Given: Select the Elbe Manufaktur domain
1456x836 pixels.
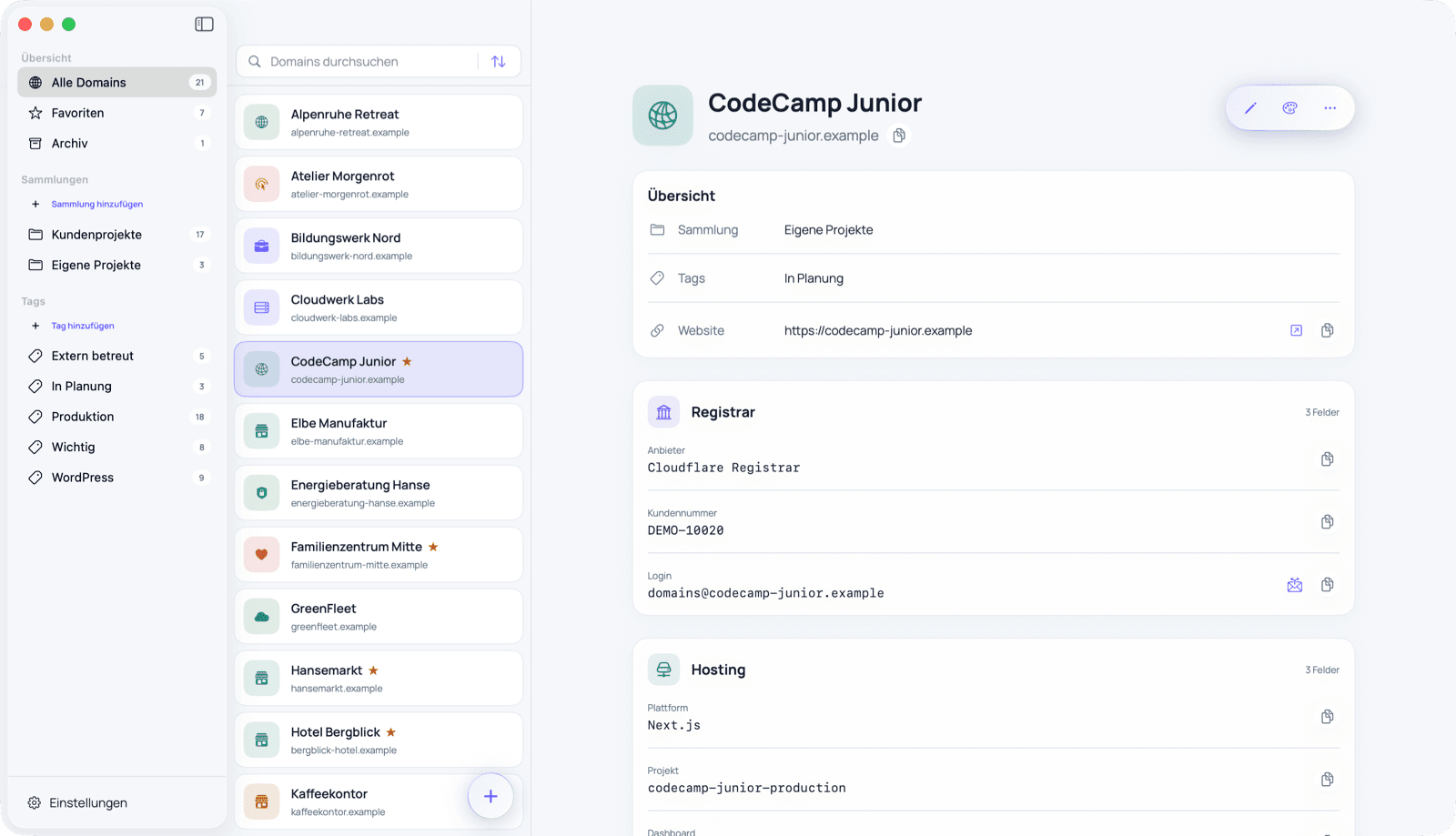Looking at the screenshot, I should tap(379, 431).
